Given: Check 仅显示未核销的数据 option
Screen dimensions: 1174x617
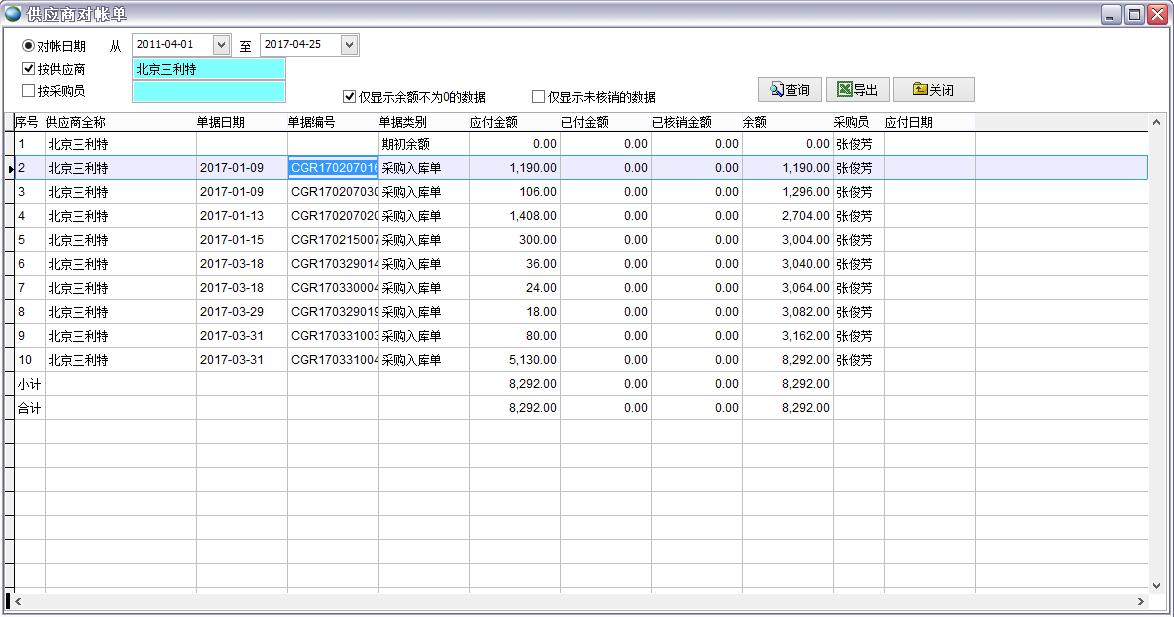Looking at the screenshot, I should click(x=538, y=97).
